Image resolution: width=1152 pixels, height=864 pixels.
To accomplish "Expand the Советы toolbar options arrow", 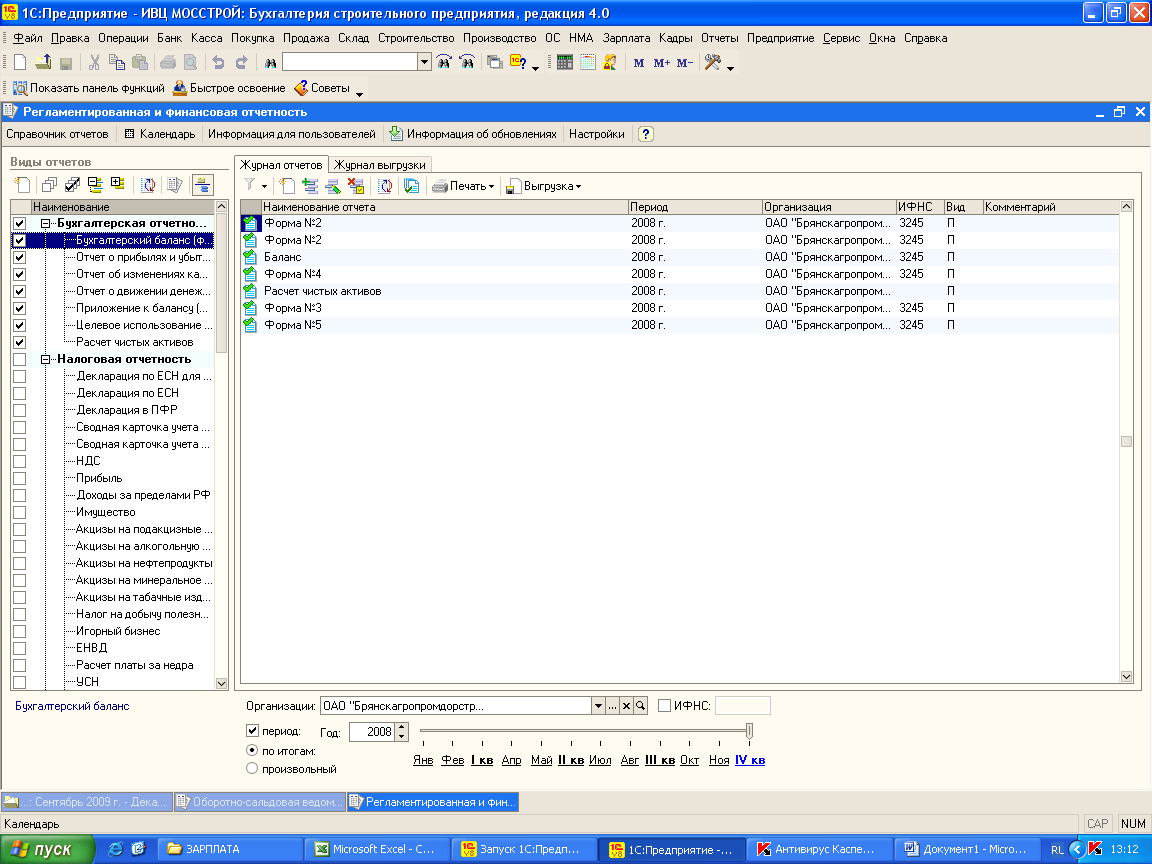I will pyautogui.click(x=359, y=94).
